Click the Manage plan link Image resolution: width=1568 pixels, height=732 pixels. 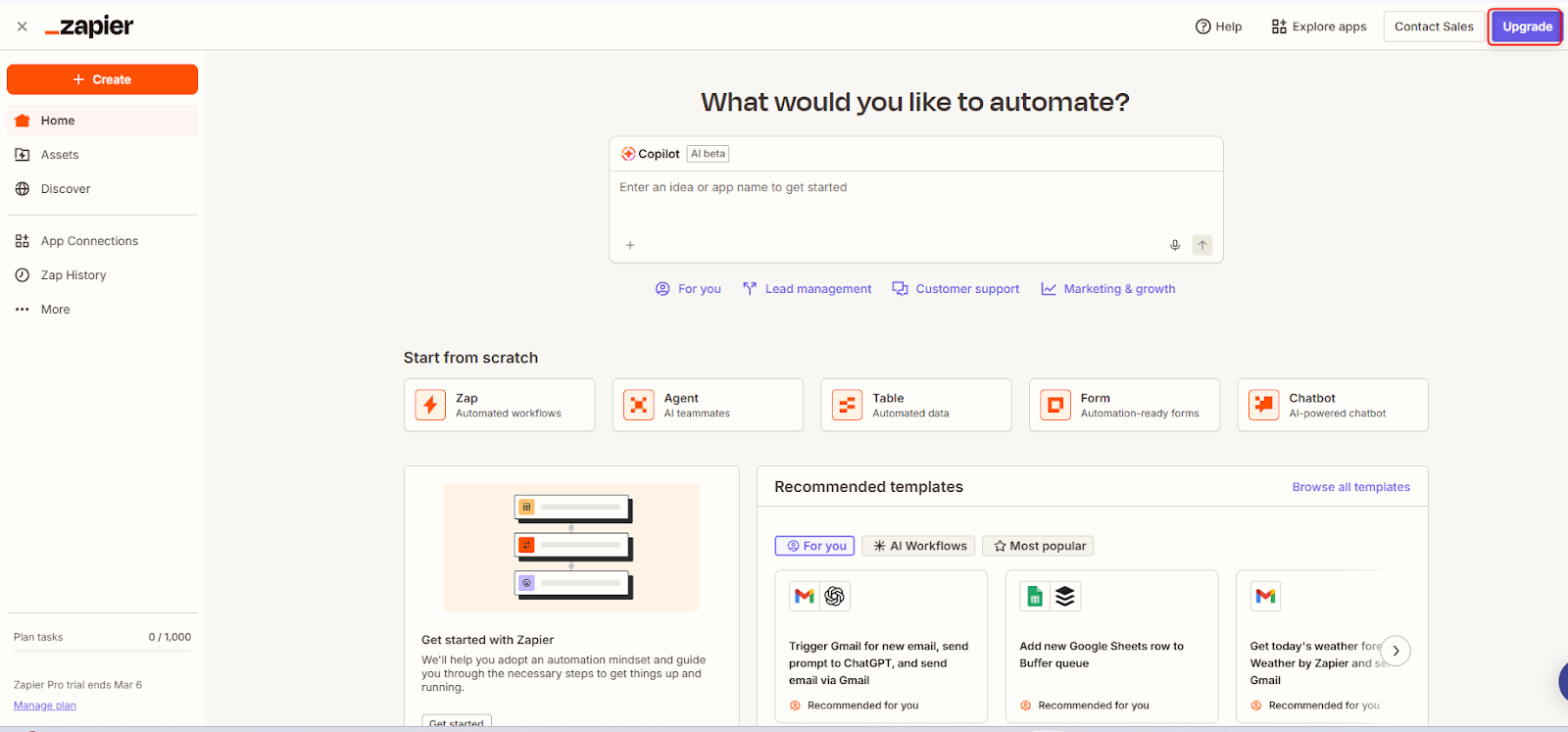[45, 706]
